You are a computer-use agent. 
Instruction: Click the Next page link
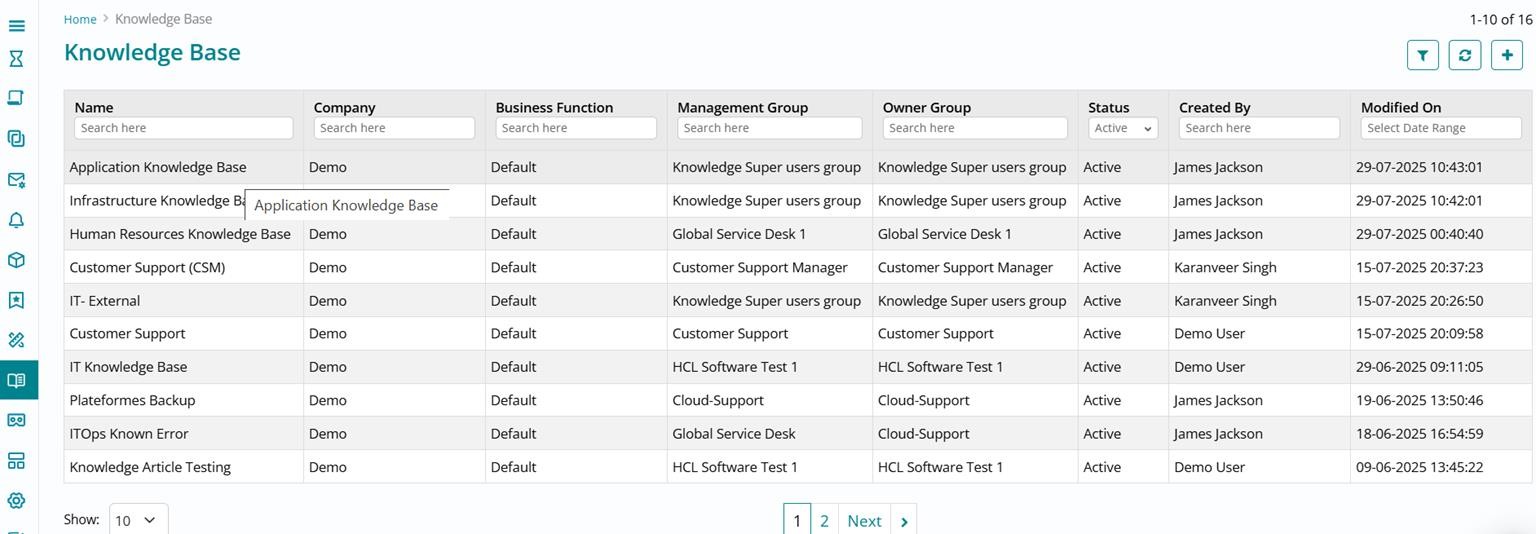pyautogui.click(x=863, y=521)
